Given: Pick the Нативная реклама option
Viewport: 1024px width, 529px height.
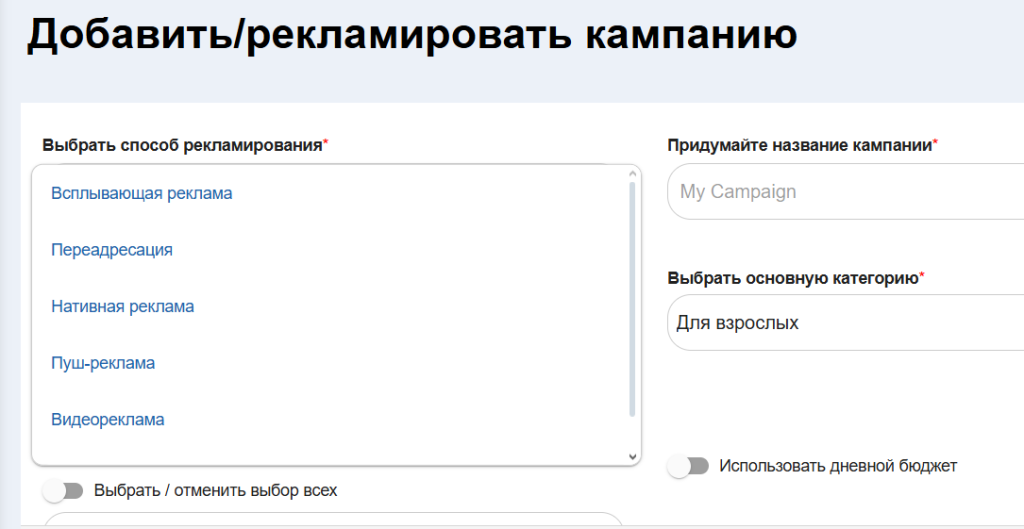Looking at the screenshot, I should pyautogui.click(x=122, y=306).
